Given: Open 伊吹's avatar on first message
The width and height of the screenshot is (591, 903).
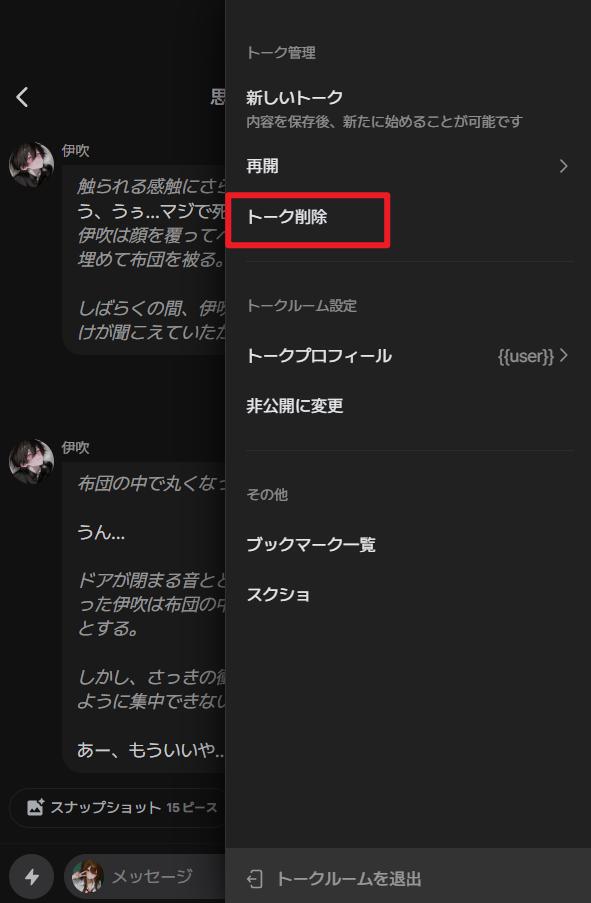Looking at the screenshot, I should pyautogui.click(x=31, y=164).
